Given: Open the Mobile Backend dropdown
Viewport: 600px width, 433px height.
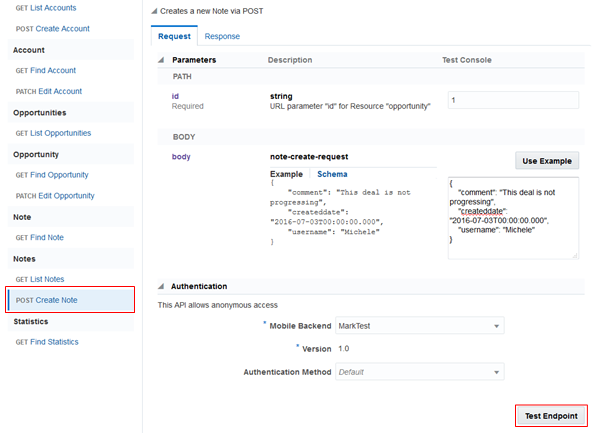Looking at the screenshot, I should coord(420,326).
